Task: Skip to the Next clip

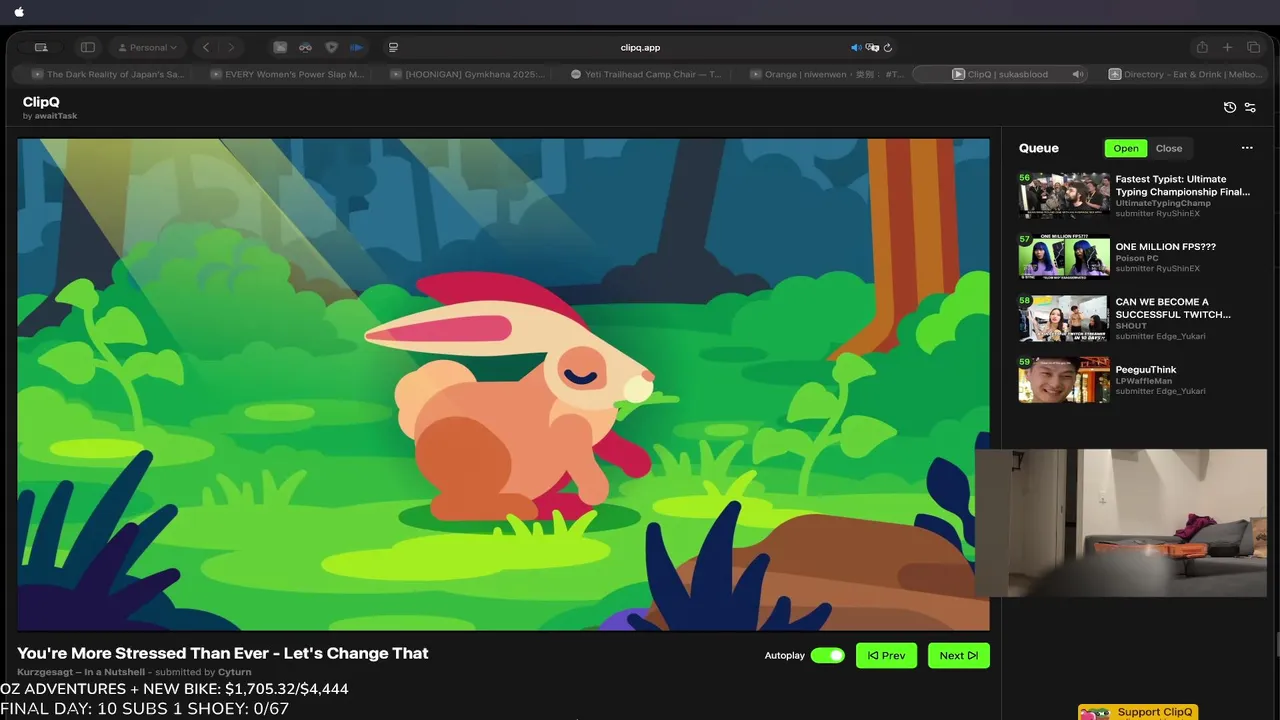Action: coord(958,656)
